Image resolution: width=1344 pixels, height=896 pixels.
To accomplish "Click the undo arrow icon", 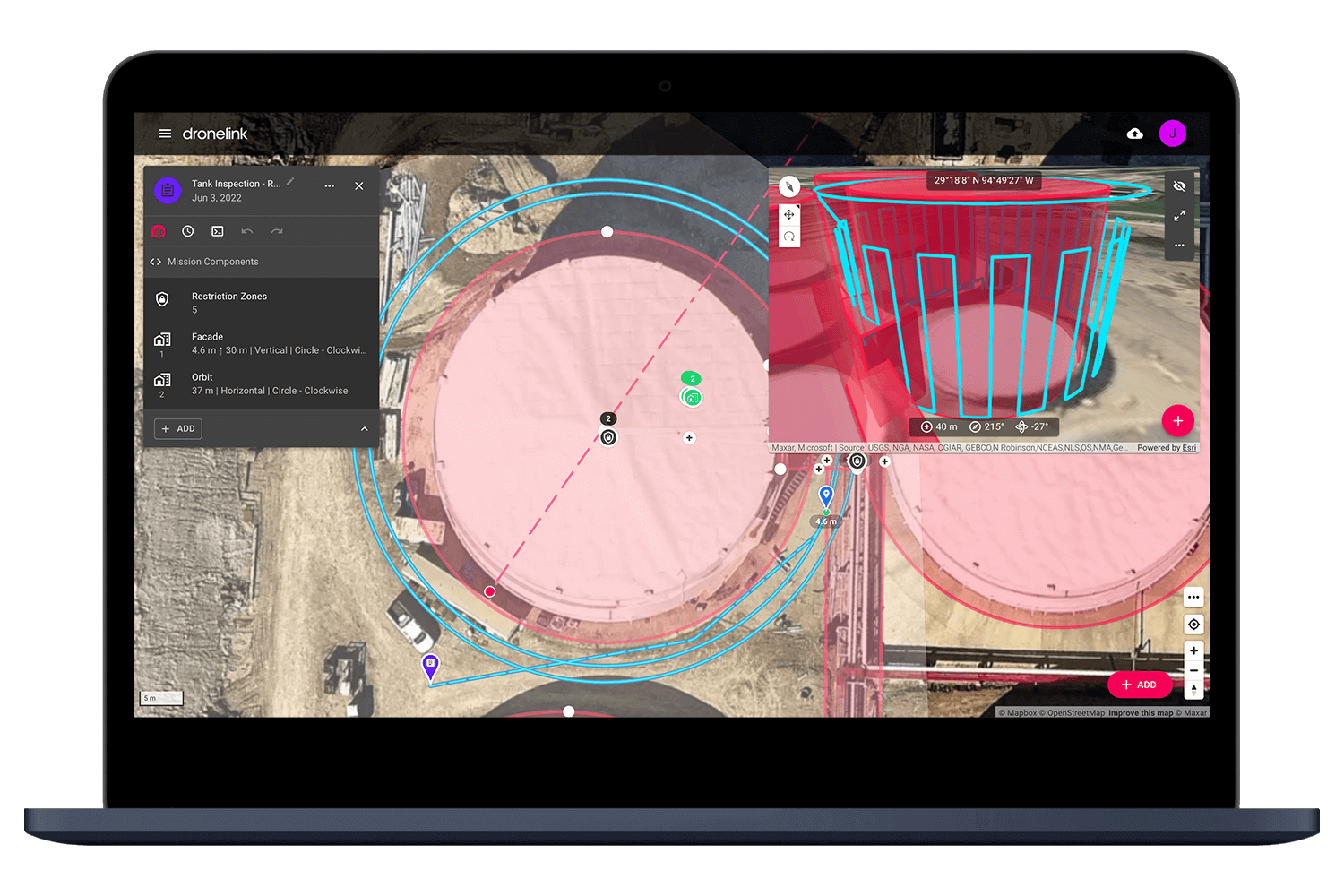I will pyautogui.click(x=247, y=231).
